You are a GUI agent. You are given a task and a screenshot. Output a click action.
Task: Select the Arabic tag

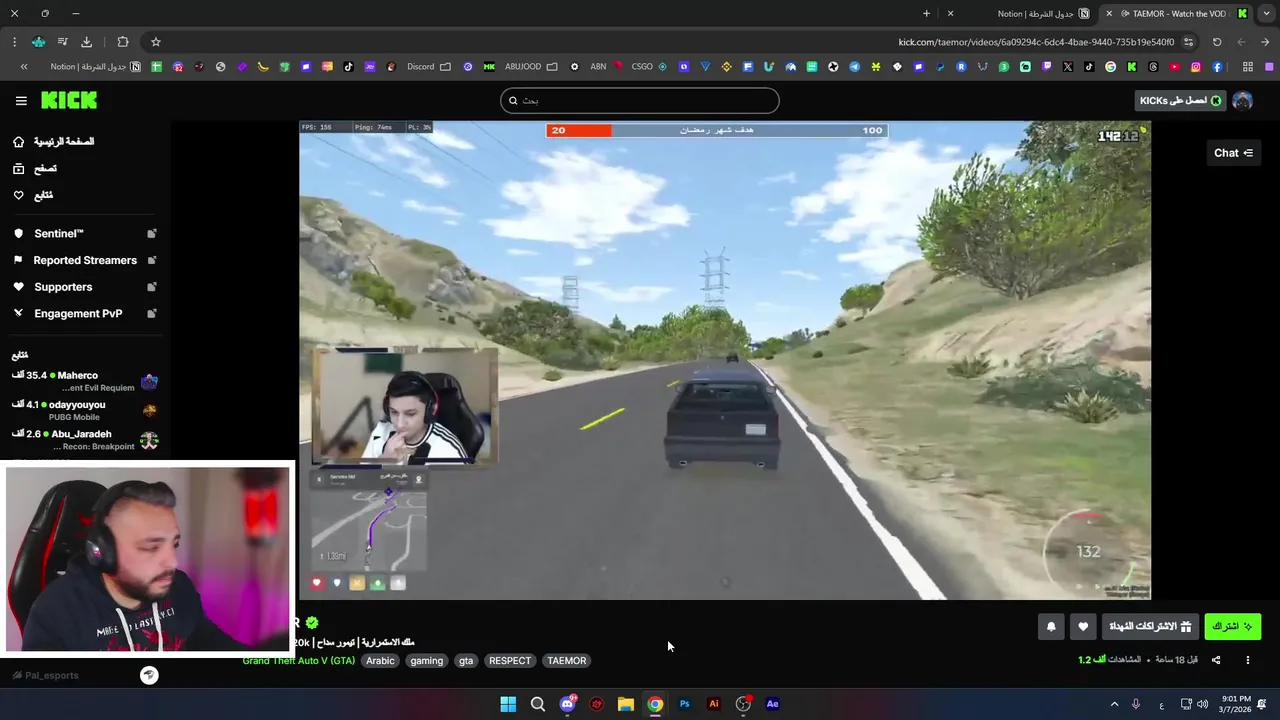[380, 661]
